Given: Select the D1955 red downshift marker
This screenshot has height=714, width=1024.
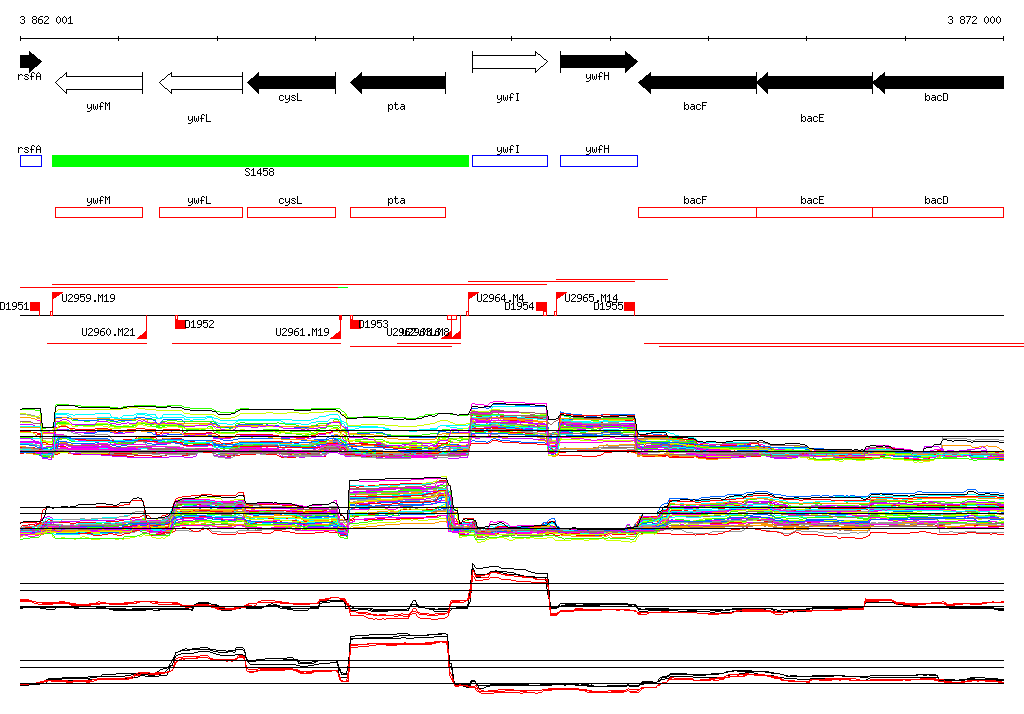Looking at the screenshot, I should point(629,307).
